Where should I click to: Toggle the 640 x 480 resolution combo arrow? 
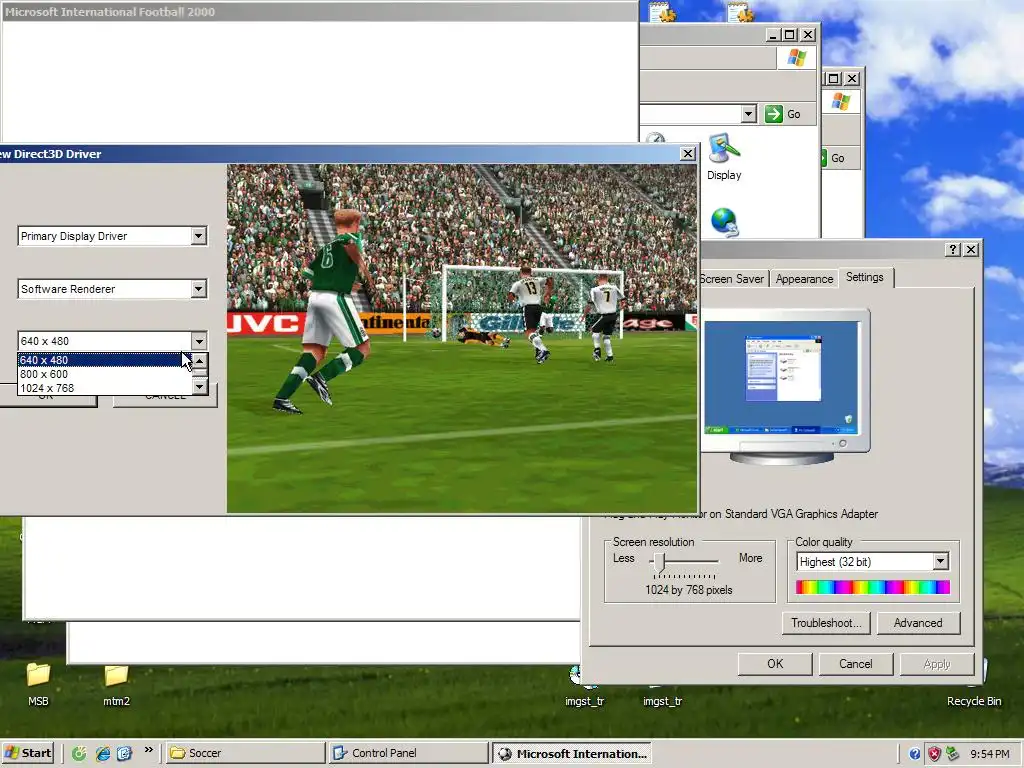(199, 341)
